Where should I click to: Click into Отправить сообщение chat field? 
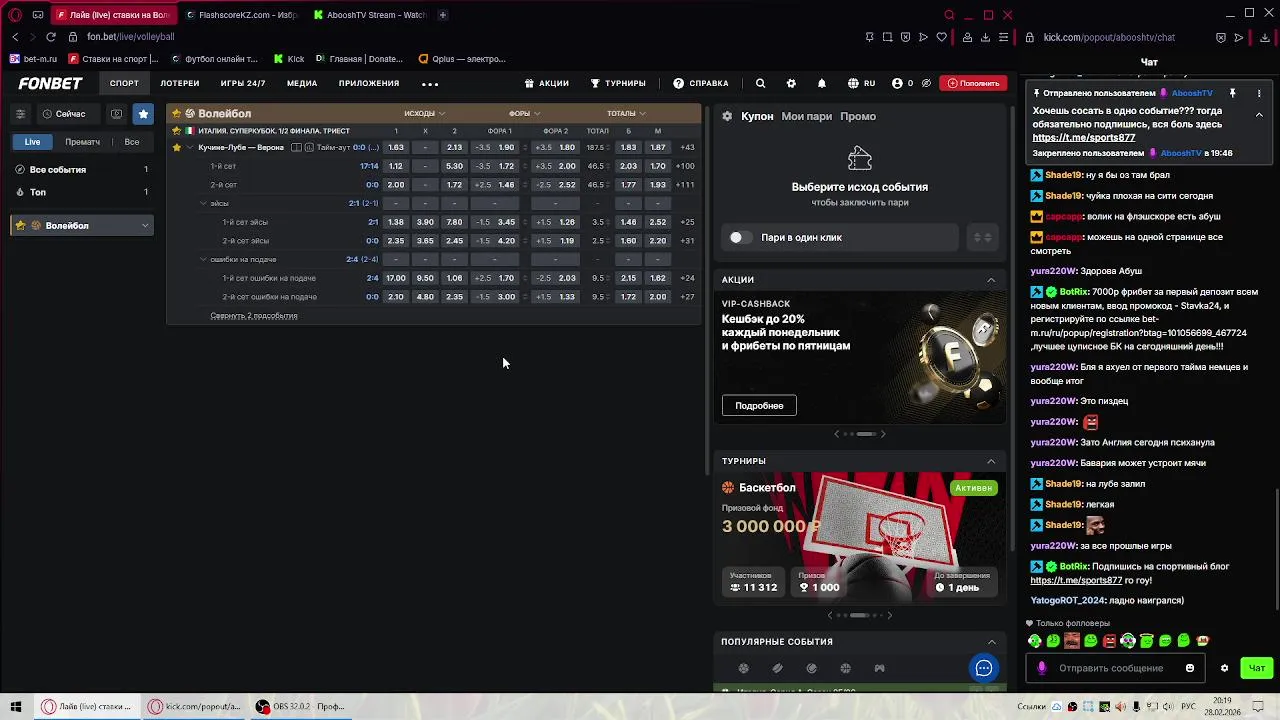1111,668
